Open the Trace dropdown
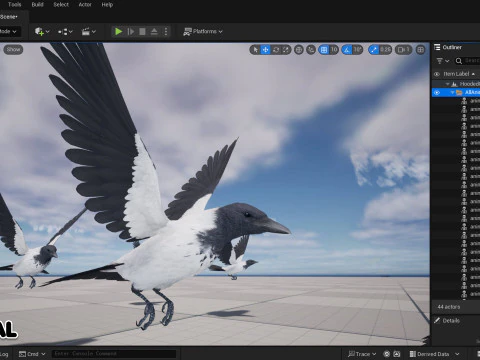 point(362,354)
